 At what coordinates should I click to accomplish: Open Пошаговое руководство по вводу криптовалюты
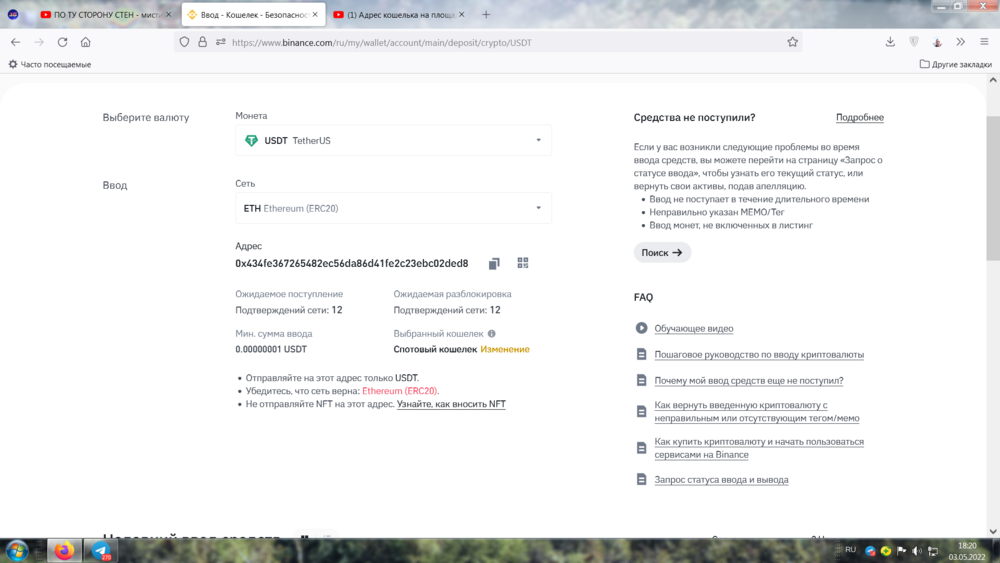(x=759, y=355)
